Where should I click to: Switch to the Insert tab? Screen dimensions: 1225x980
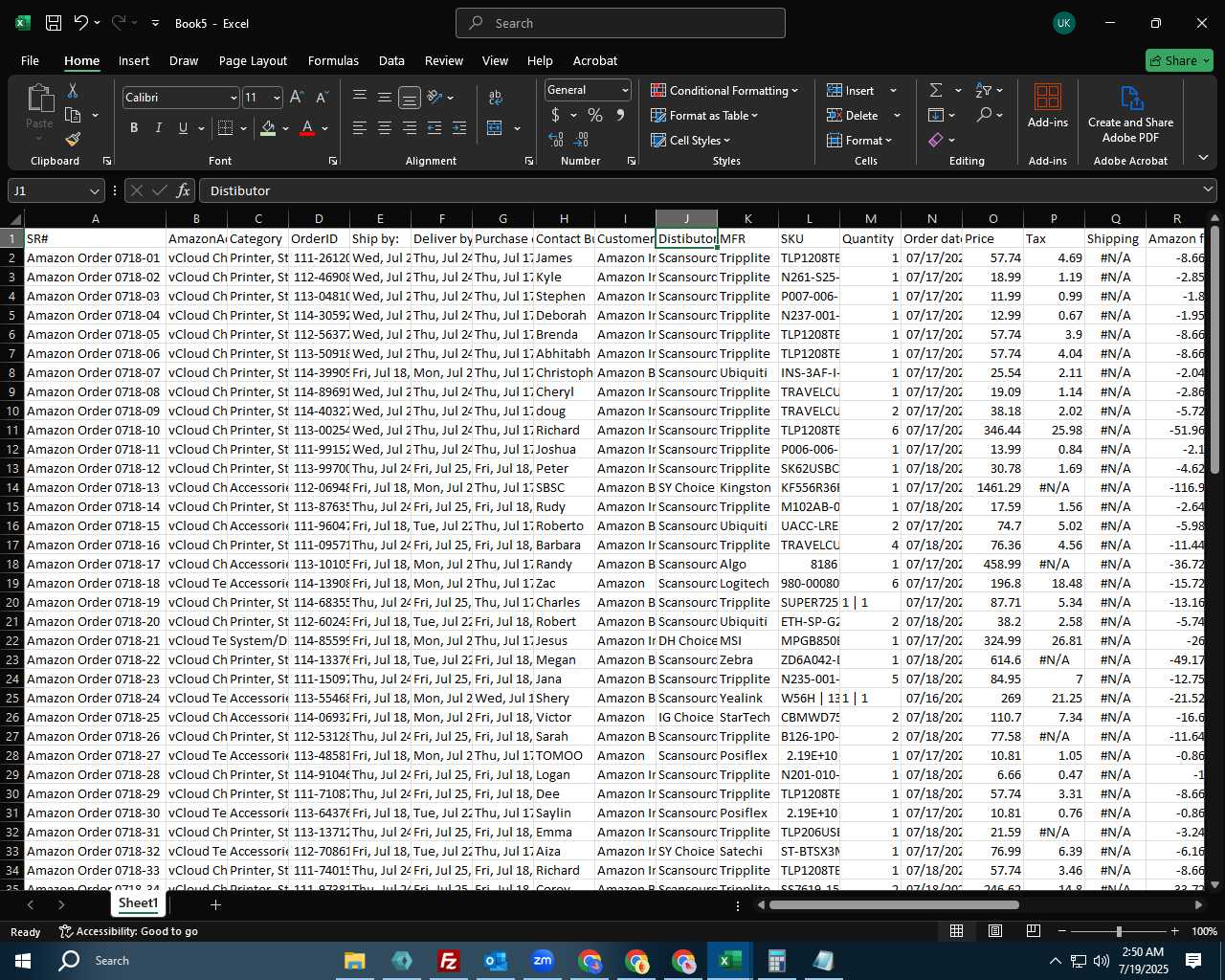pyautogui.click(x=134, y=60)
